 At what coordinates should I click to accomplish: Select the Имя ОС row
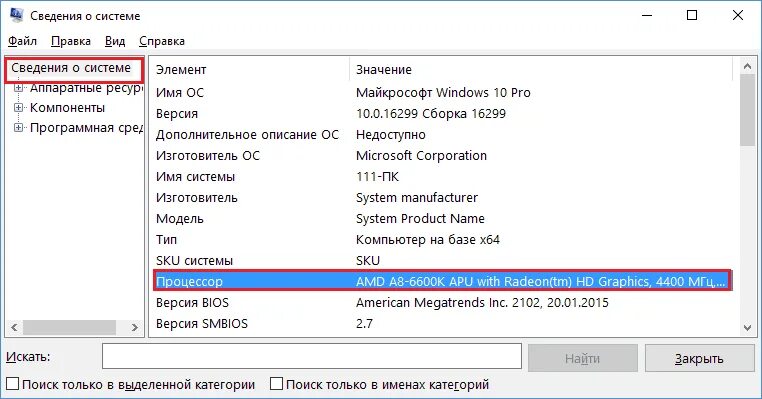(442, 92)
